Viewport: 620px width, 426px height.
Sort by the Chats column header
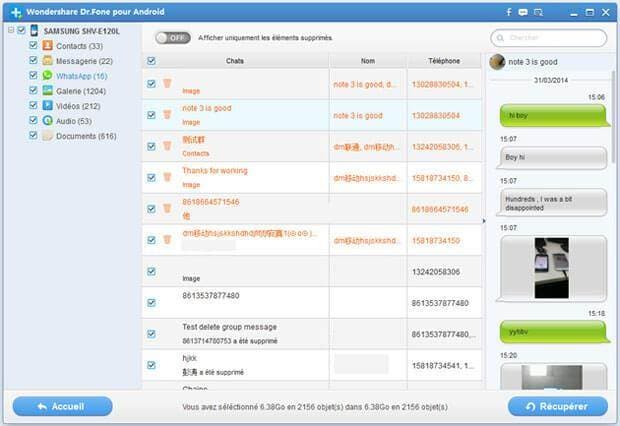235,61
